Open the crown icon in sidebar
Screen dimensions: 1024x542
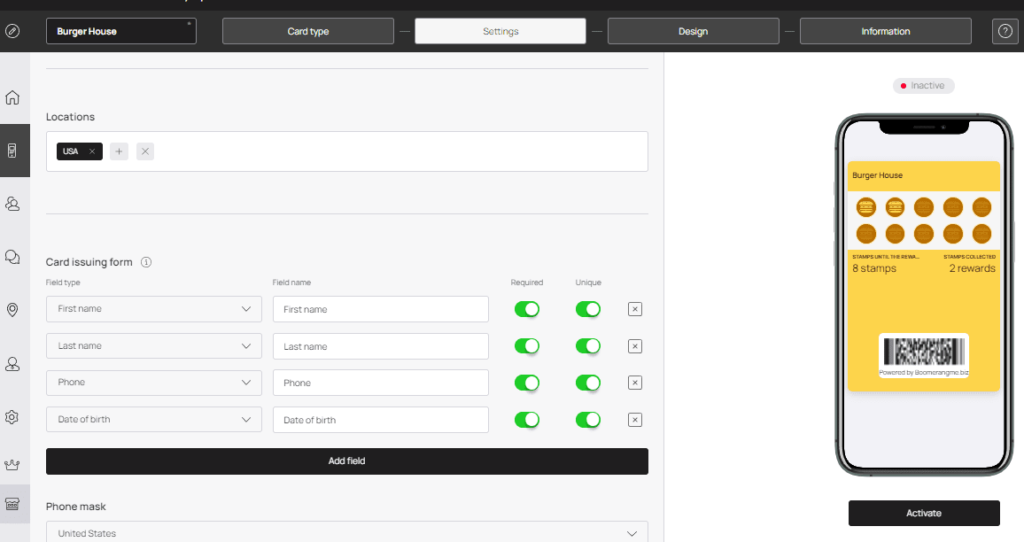coord(12,465)
